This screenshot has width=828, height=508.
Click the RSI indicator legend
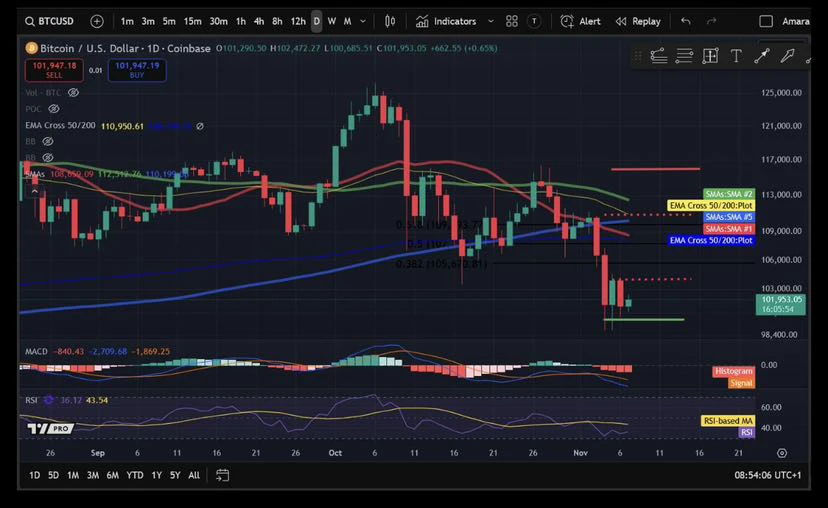(31, 400)
